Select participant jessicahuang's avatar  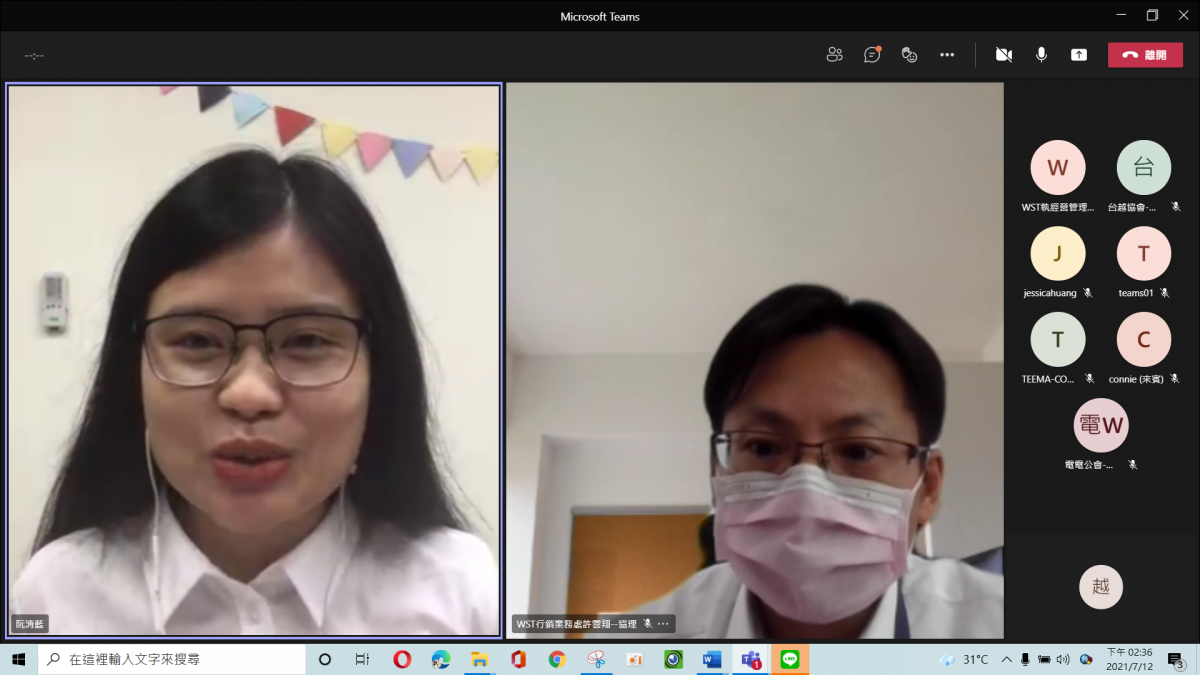pos(1057,254)
